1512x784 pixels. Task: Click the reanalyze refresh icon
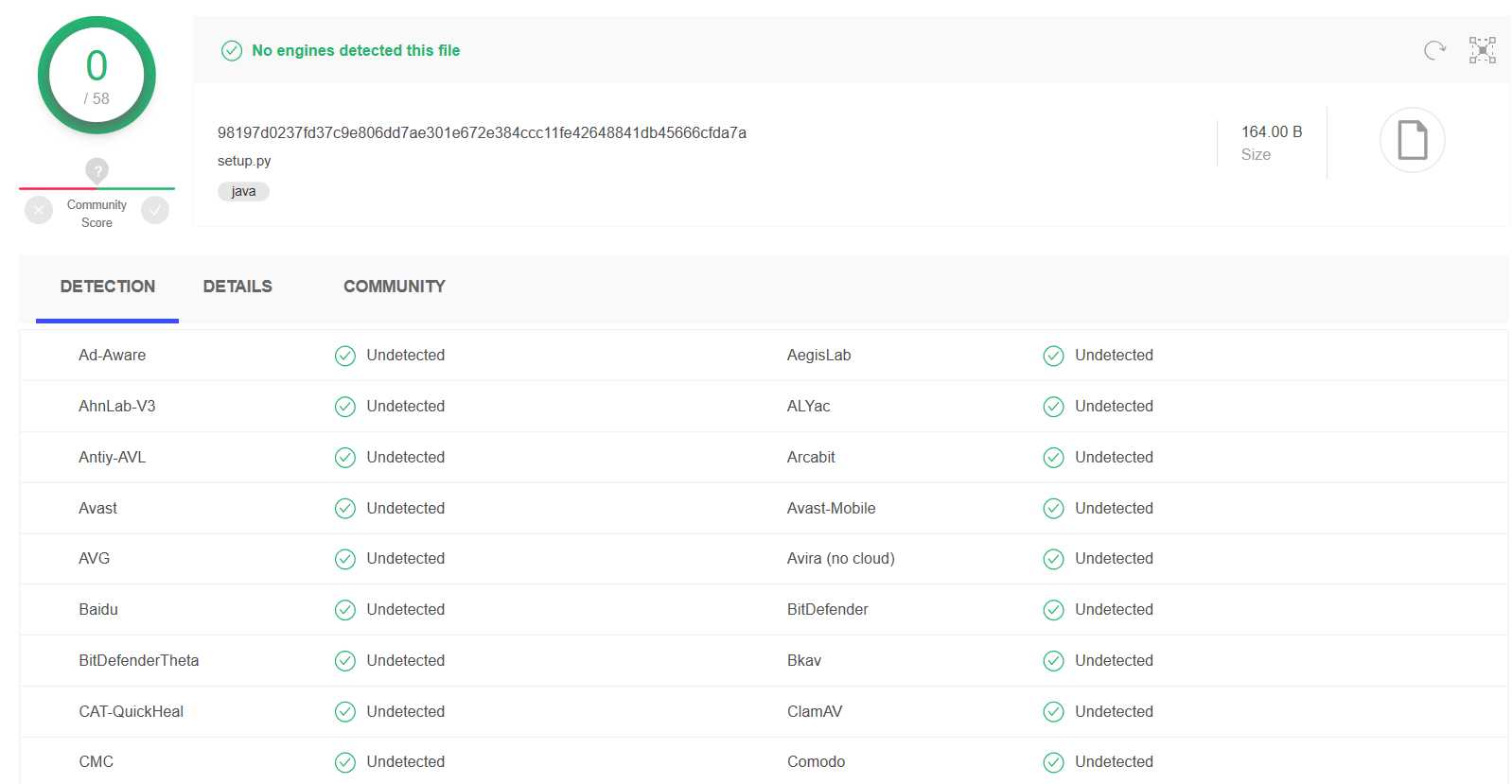pyautogui.click(x=1434, y=50)
